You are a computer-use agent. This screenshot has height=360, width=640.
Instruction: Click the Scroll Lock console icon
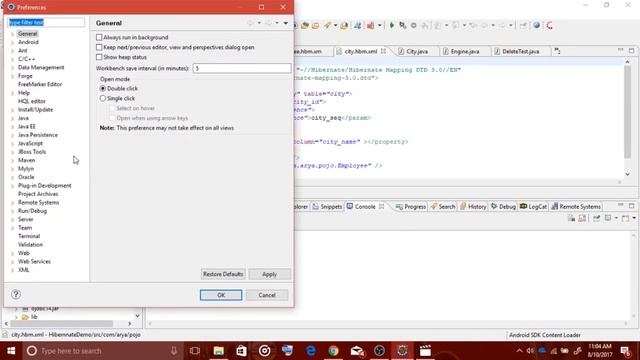[582, 218]
